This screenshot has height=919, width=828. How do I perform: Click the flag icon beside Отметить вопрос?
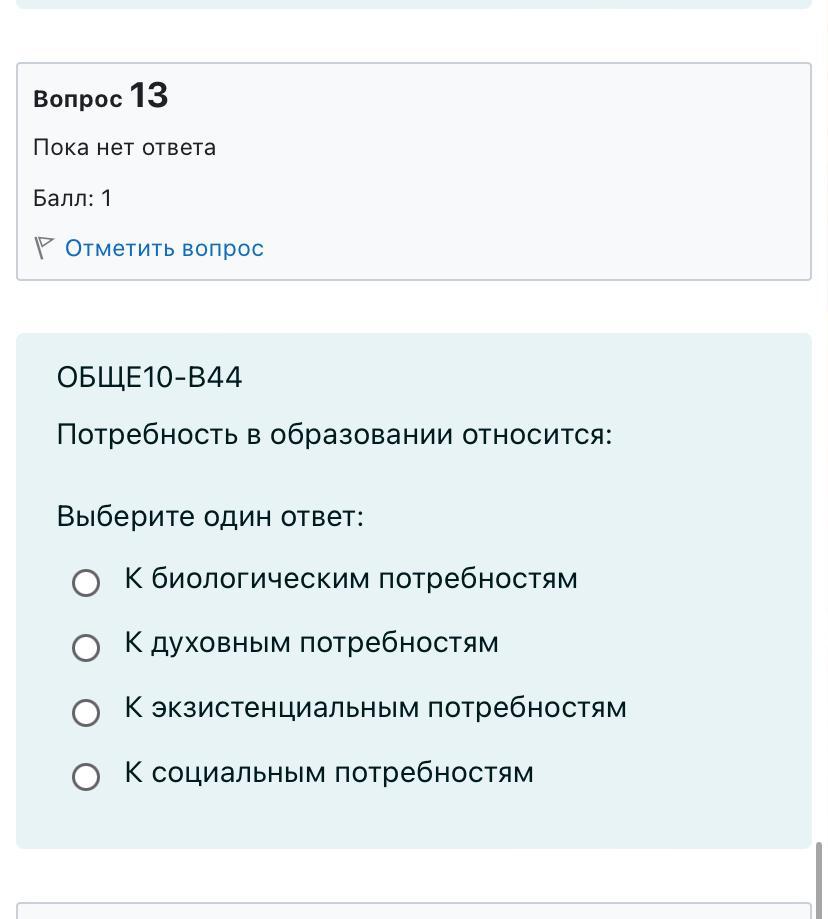[x=43, y=248]
